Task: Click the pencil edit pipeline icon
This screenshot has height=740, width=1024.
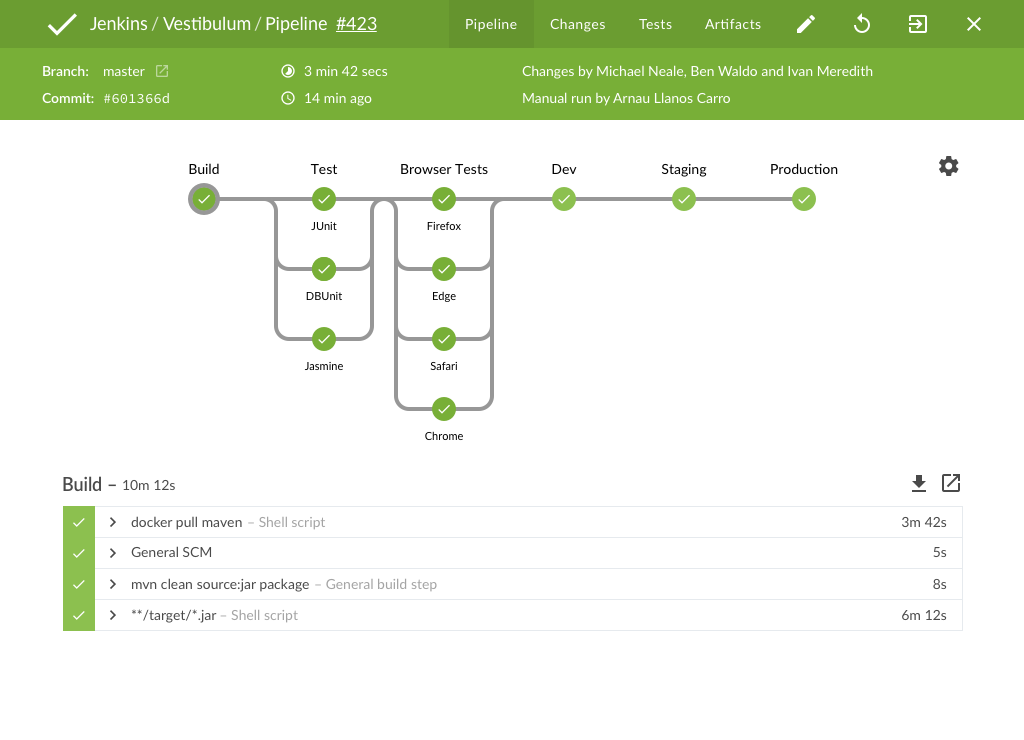Action: (806, 24)
